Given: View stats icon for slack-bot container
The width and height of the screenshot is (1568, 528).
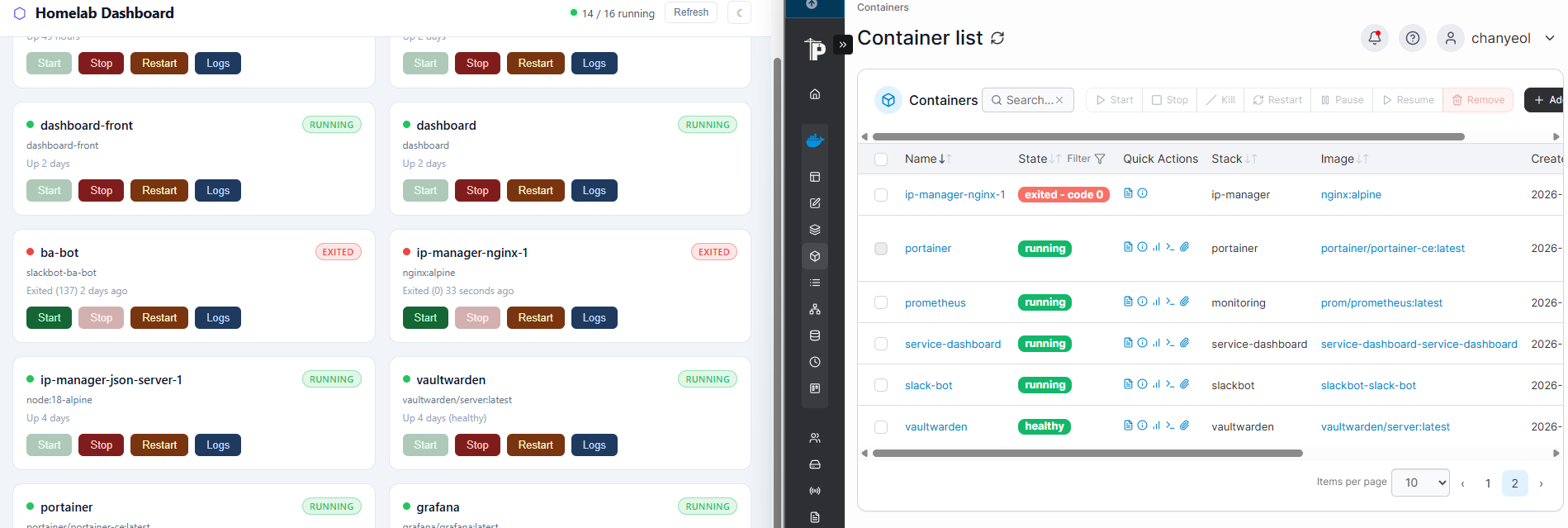Looking at the screenshot, I should tap(1156, 384).
